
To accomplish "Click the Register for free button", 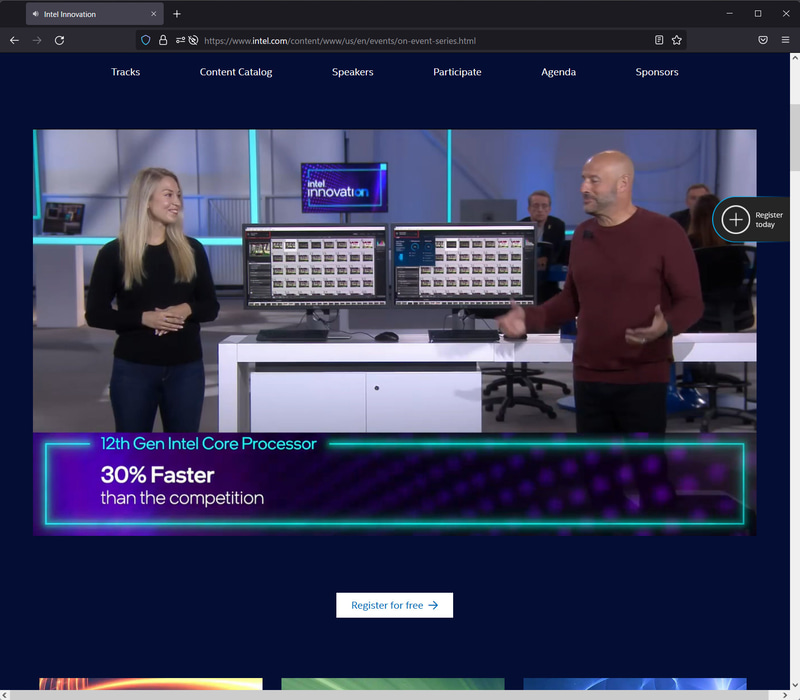I will 394,605.
